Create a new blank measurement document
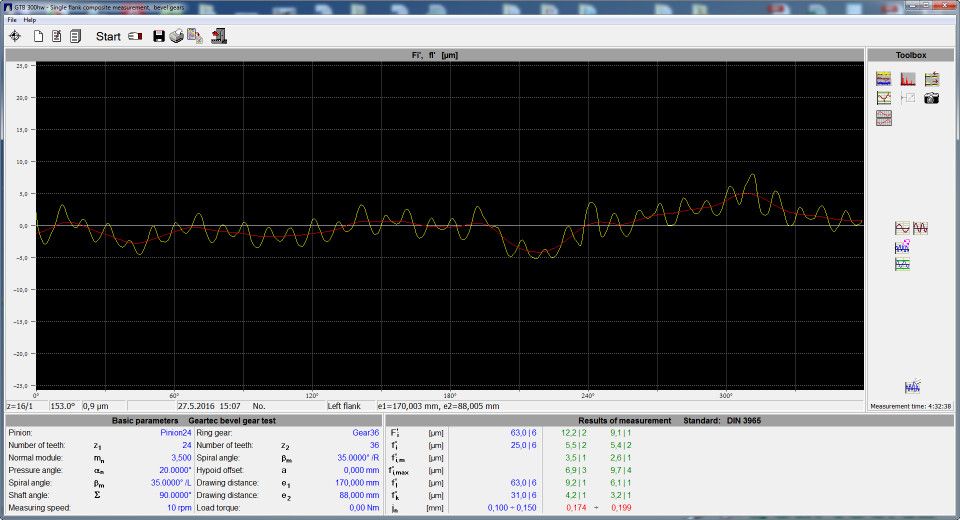The width and height of the screenshot is (960, 520). (x=39, y=36)
